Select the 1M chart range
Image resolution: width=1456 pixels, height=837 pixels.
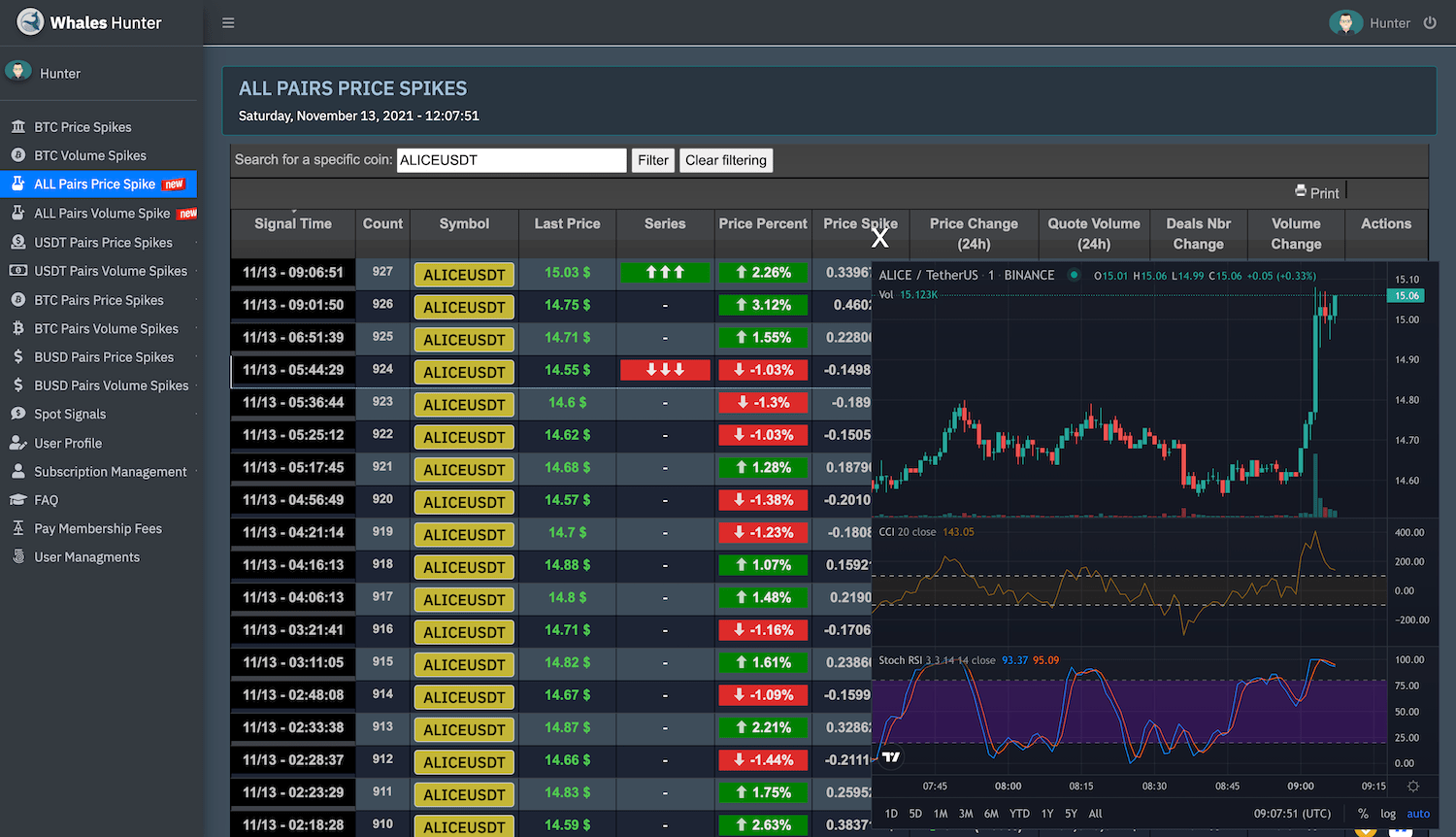point(941,814)
